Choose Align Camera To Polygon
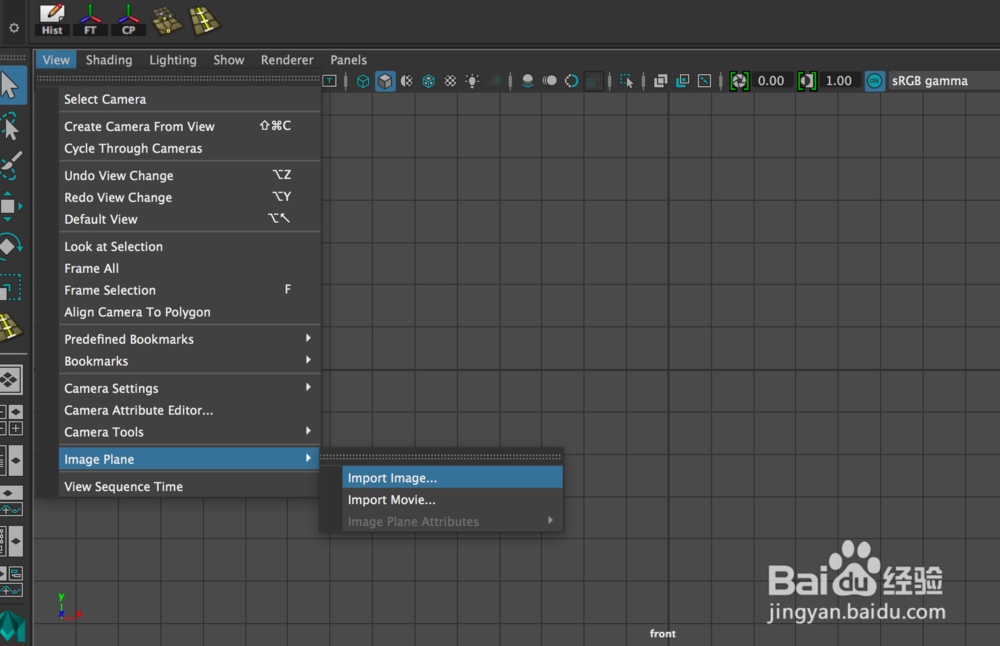 tap(189, 312)
